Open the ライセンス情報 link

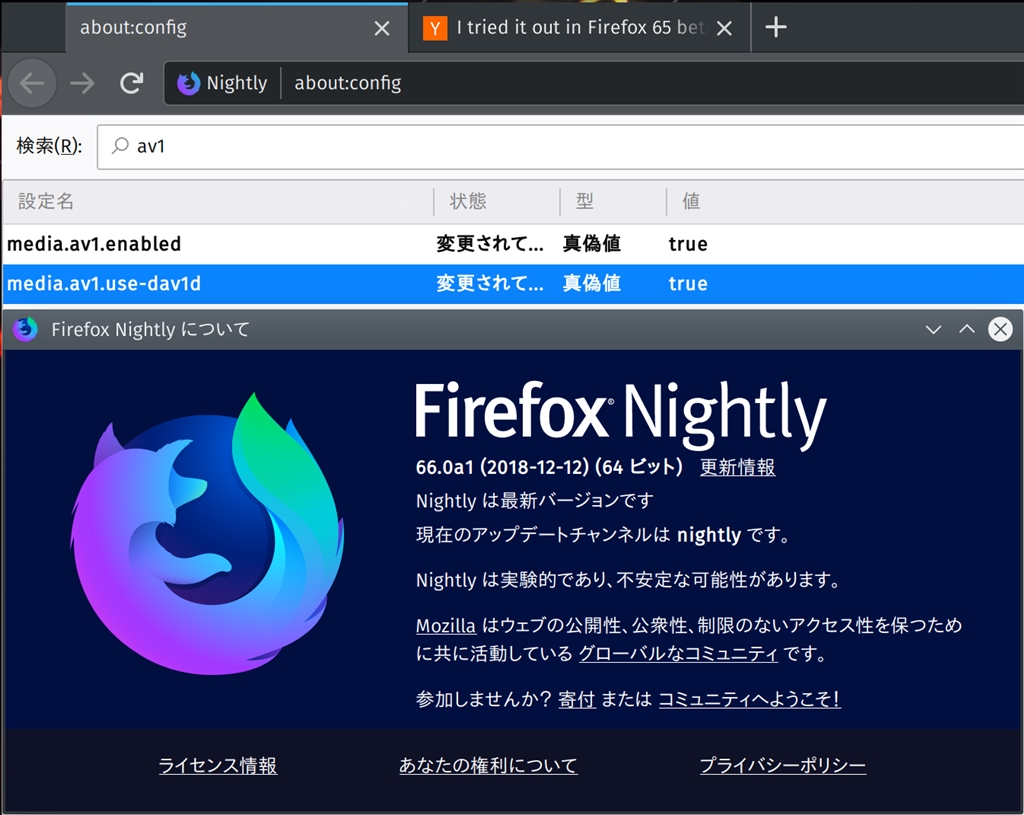[x=217, y=765]
